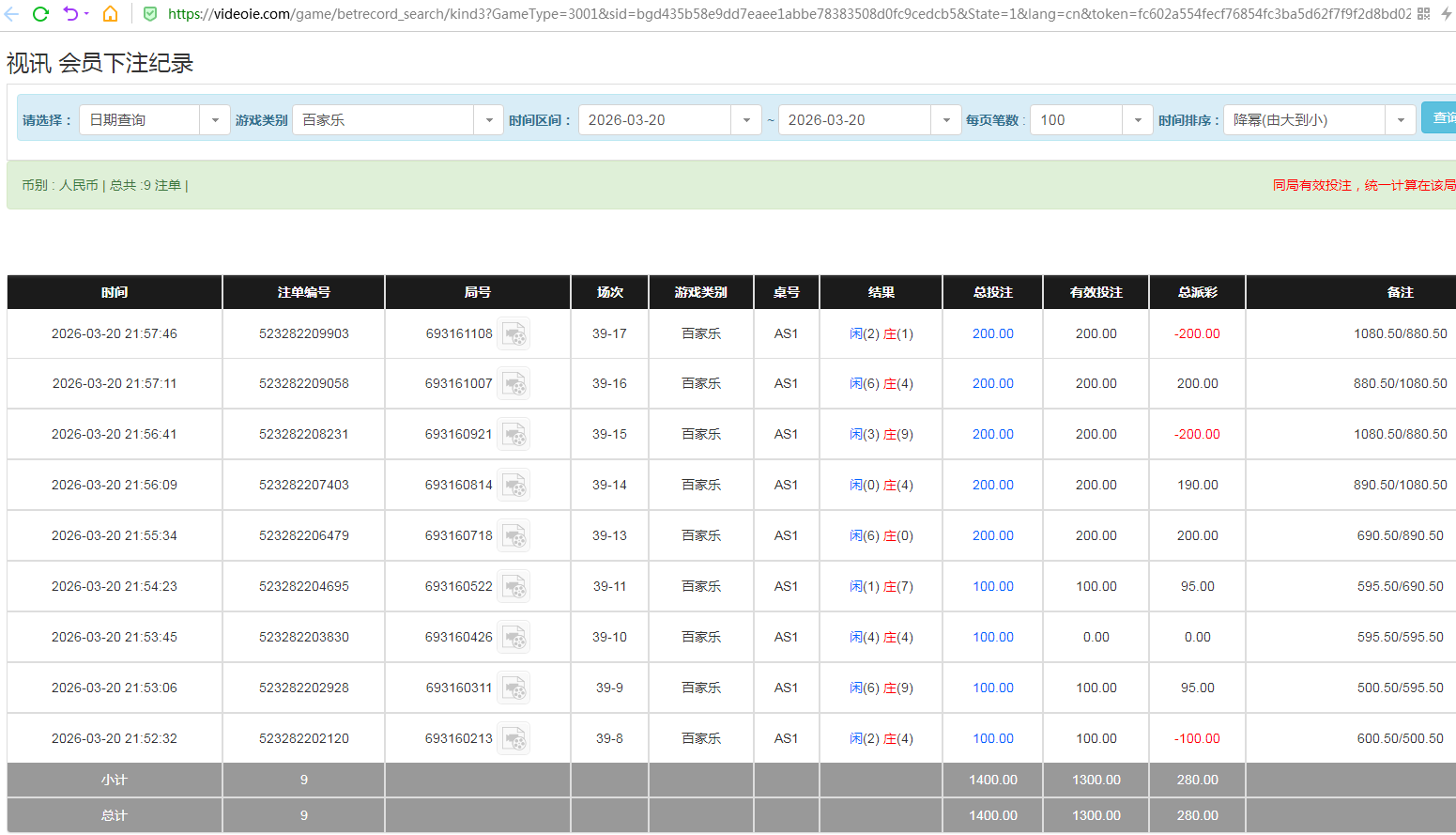Click the browser home icon

110,14
